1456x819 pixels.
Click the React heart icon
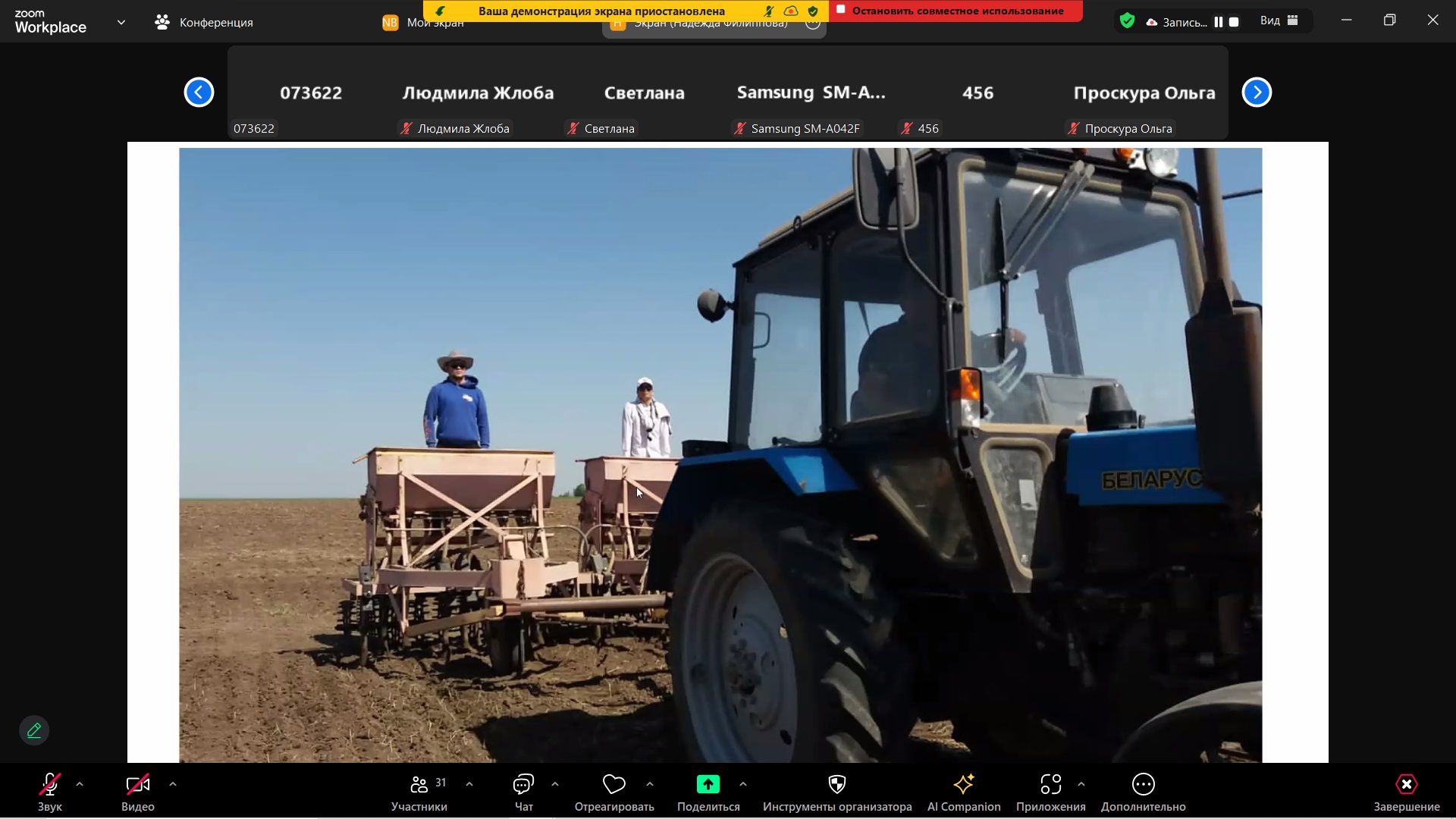613,784
